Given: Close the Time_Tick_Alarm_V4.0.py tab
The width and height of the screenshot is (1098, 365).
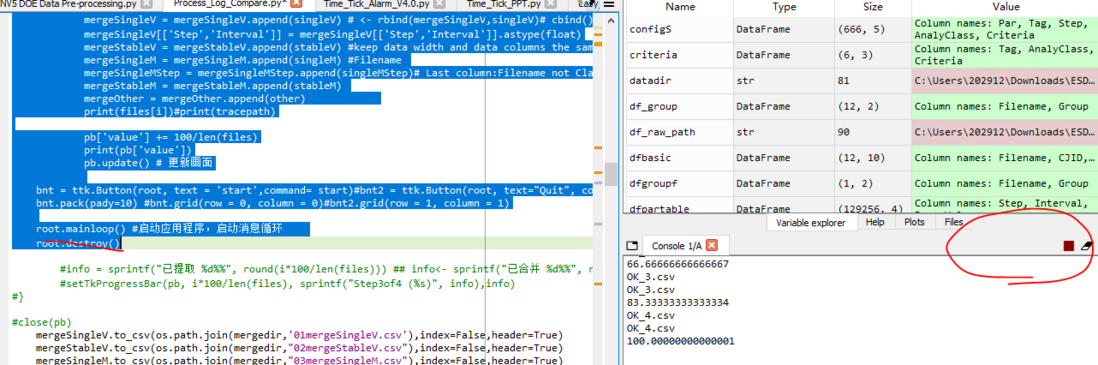Looking at the screenshot, I should click(x=440, y=4).
